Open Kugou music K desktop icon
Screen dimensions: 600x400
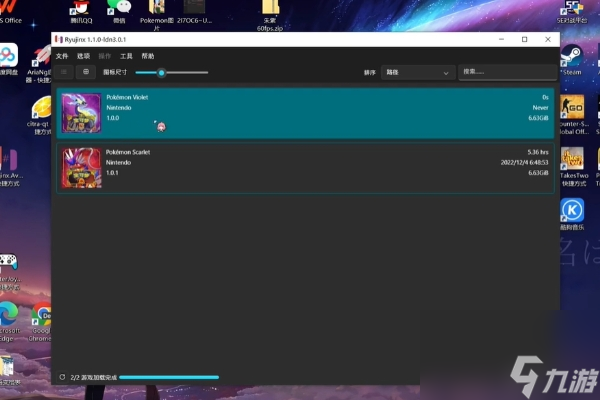click(x=572, y=214)
